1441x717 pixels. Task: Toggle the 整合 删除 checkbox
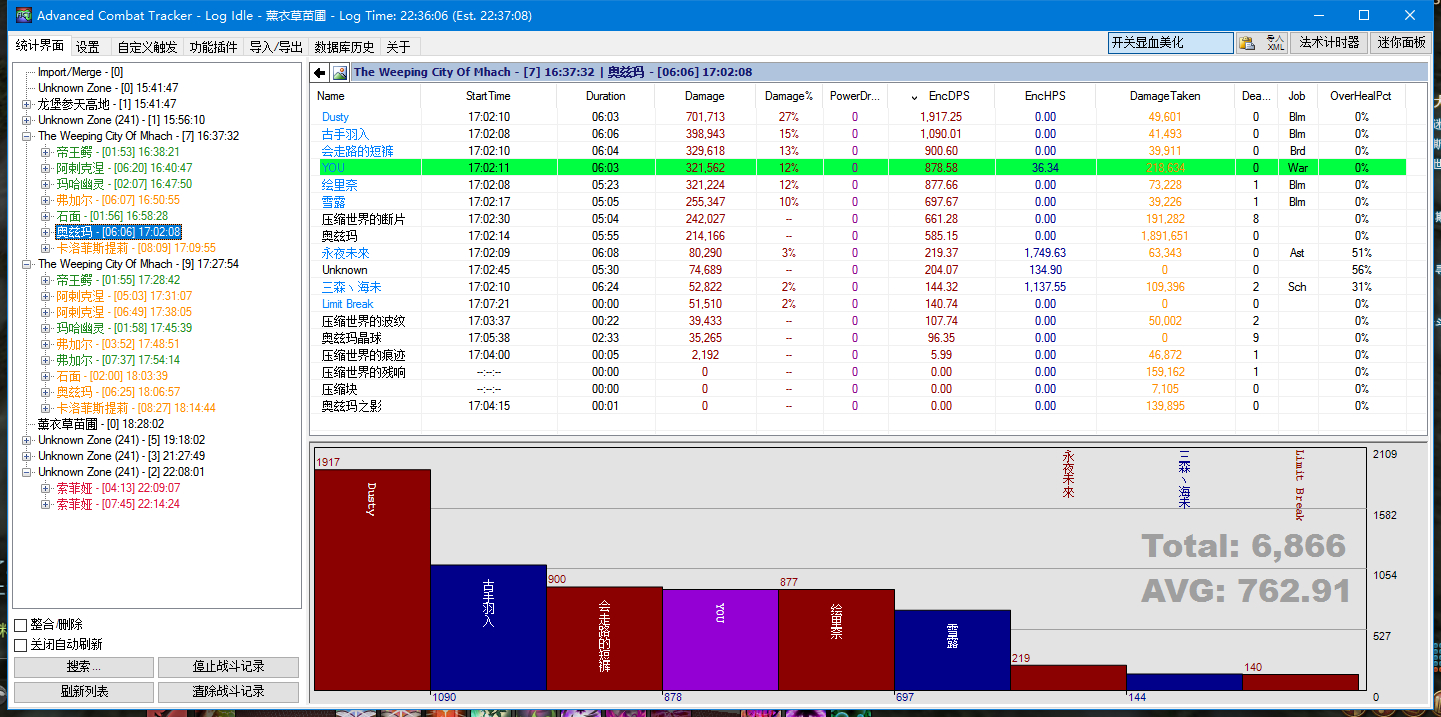[21, 625]
